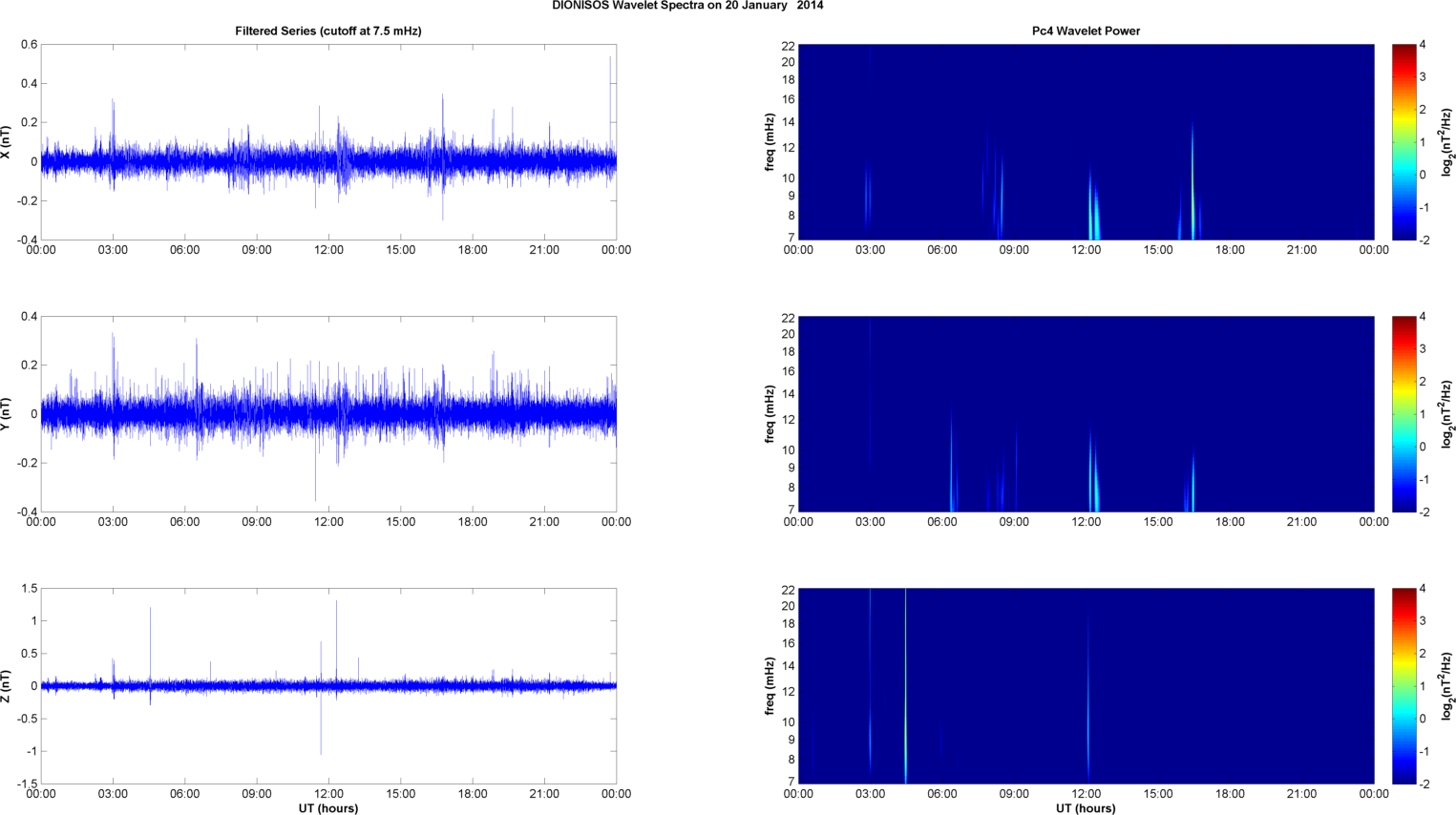Click the 10 frequency tick of the bottom spectrogram
Viewport: 1456px width, 815px height.
click(788, 722)
